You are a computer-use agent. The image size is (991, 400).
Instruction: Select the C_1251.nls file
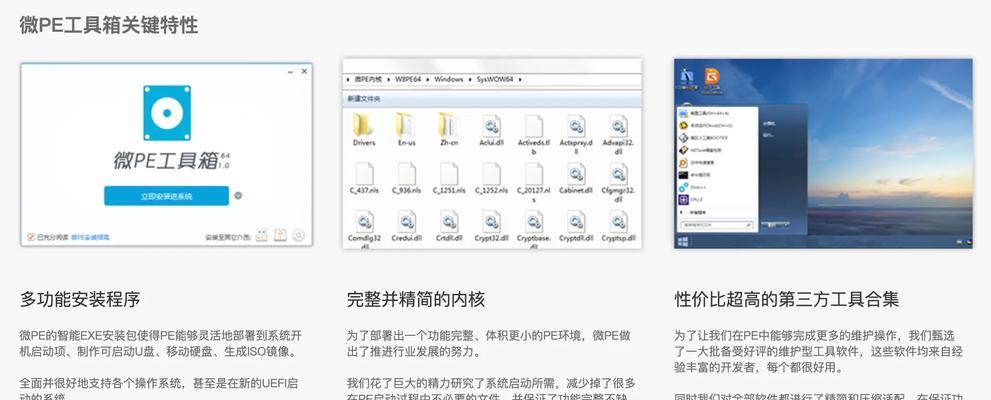pos(449,178)
